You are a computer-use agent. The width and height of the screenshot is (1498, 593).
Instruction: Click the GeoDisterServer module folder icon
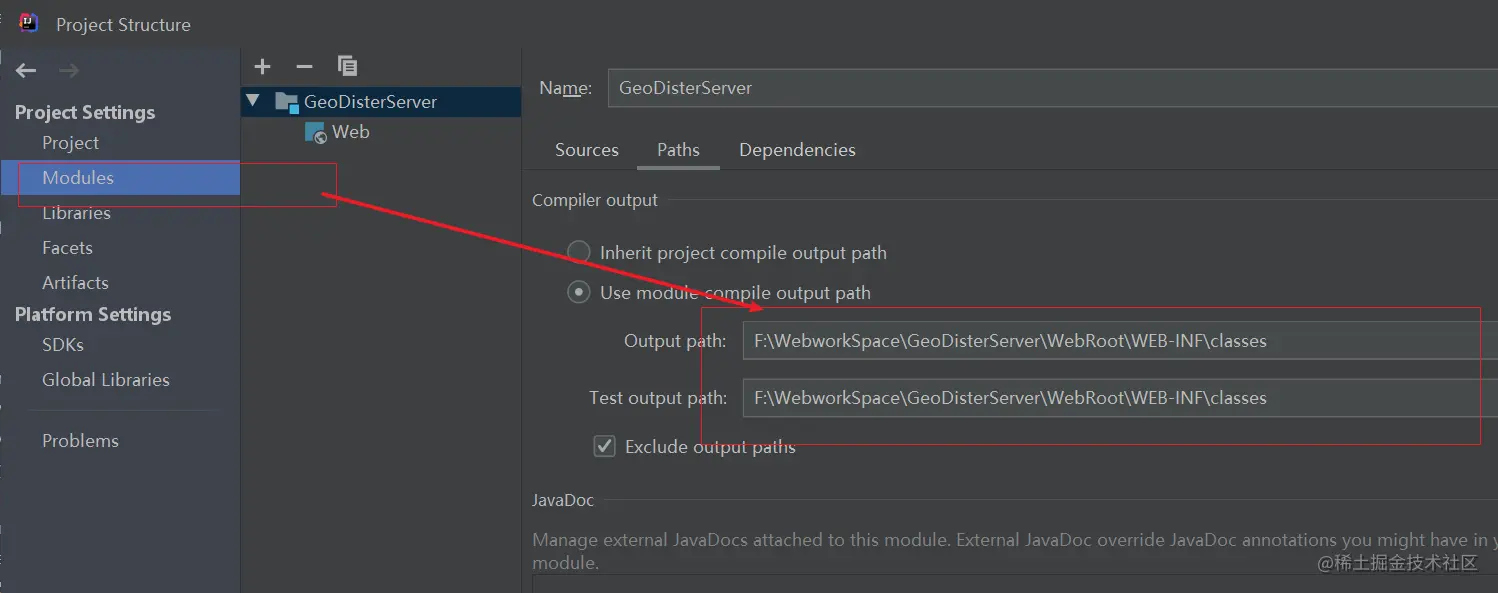[286, 101]
